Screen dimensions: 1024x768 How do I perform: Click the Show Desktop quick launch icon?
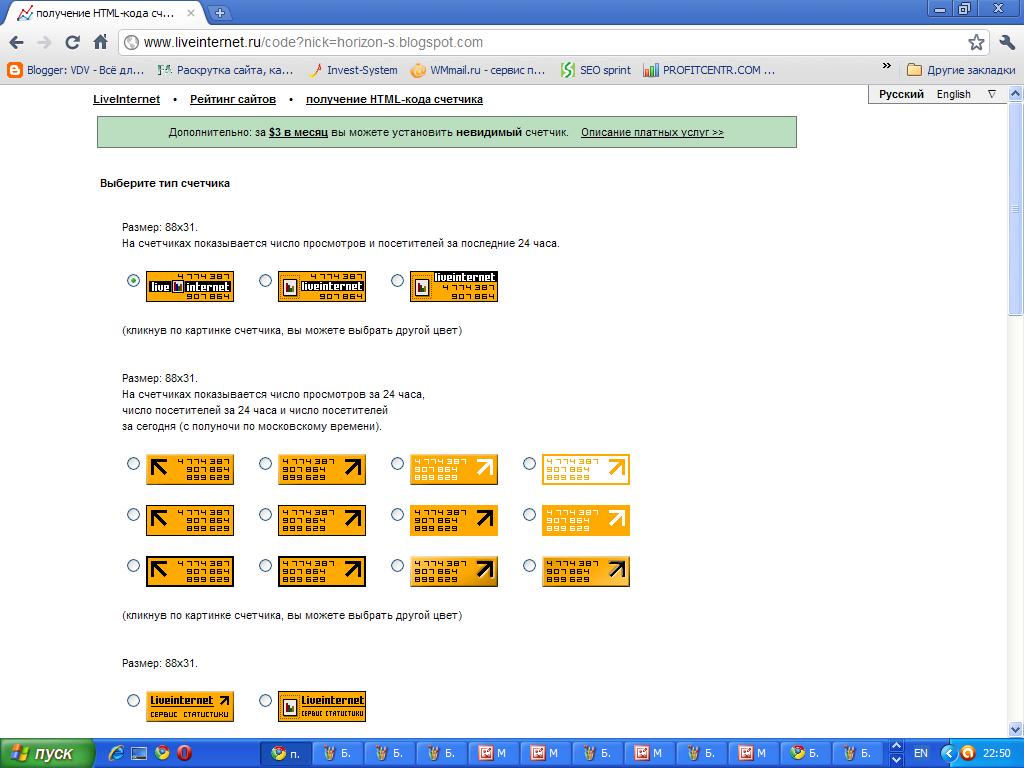tap(139, 754)
